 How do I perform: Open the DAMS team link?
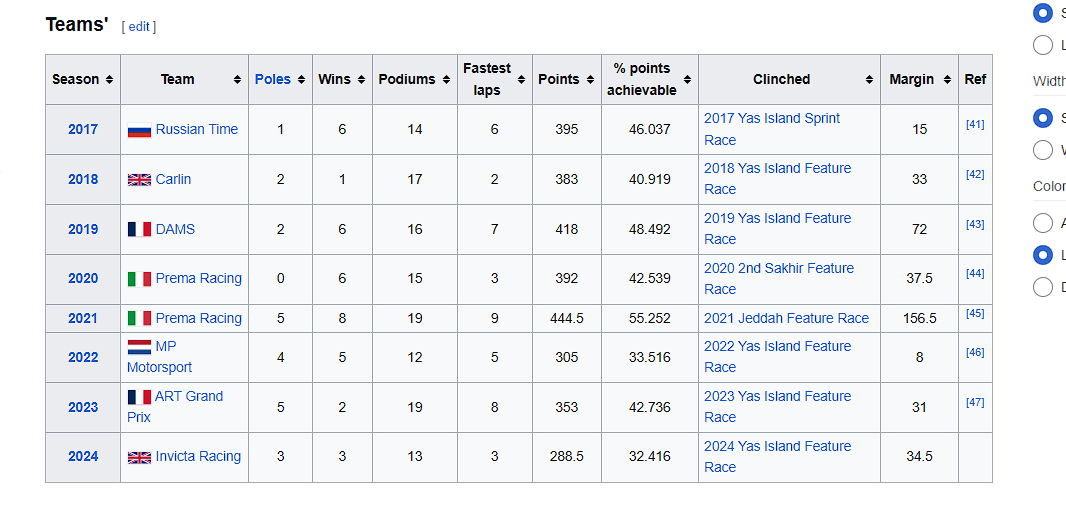[x=175, y=229]
